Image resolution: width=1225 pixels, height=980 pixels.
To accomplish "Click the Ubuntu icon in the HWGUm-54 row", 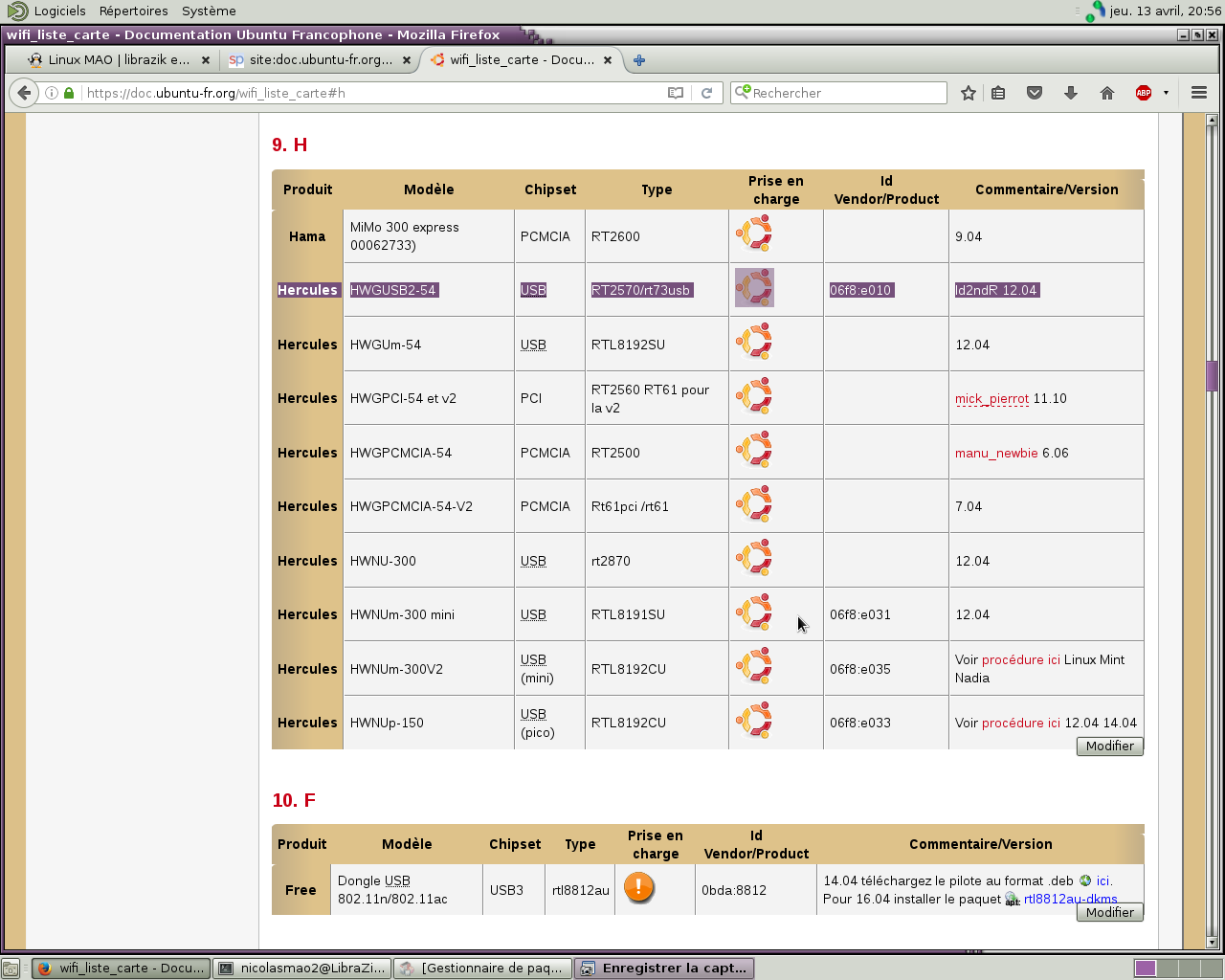I will (x=754, y=342).
